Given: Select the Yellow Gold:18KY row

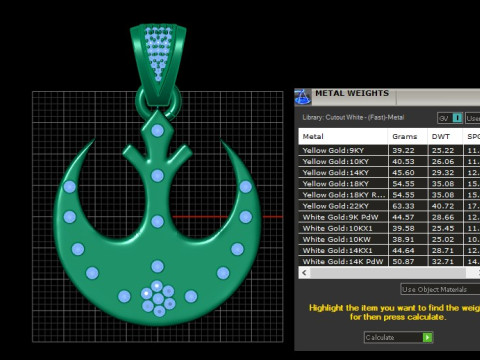Looking at the screenshot, I should (x=389, y=184).
